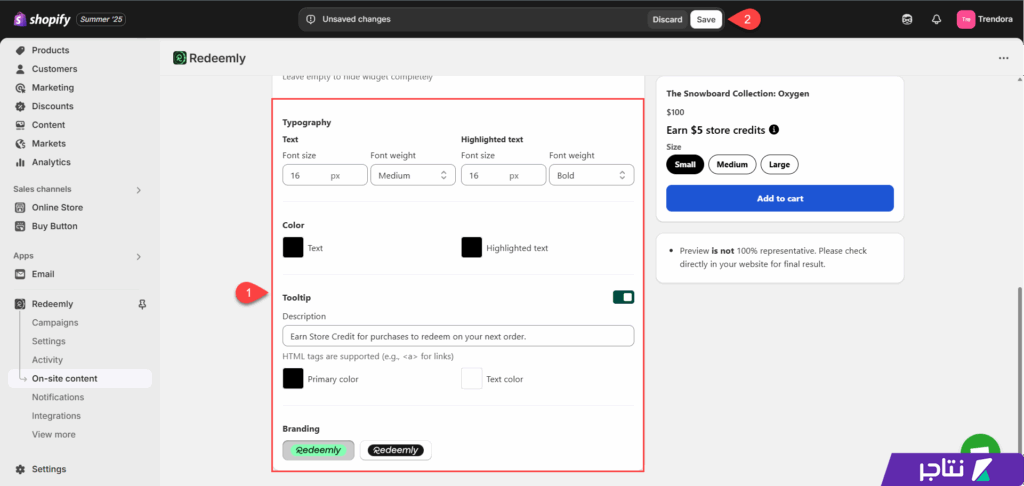Click the Trendora store avatar
The width and height of the screenshot is (1024, 486).
click(966, 20)
